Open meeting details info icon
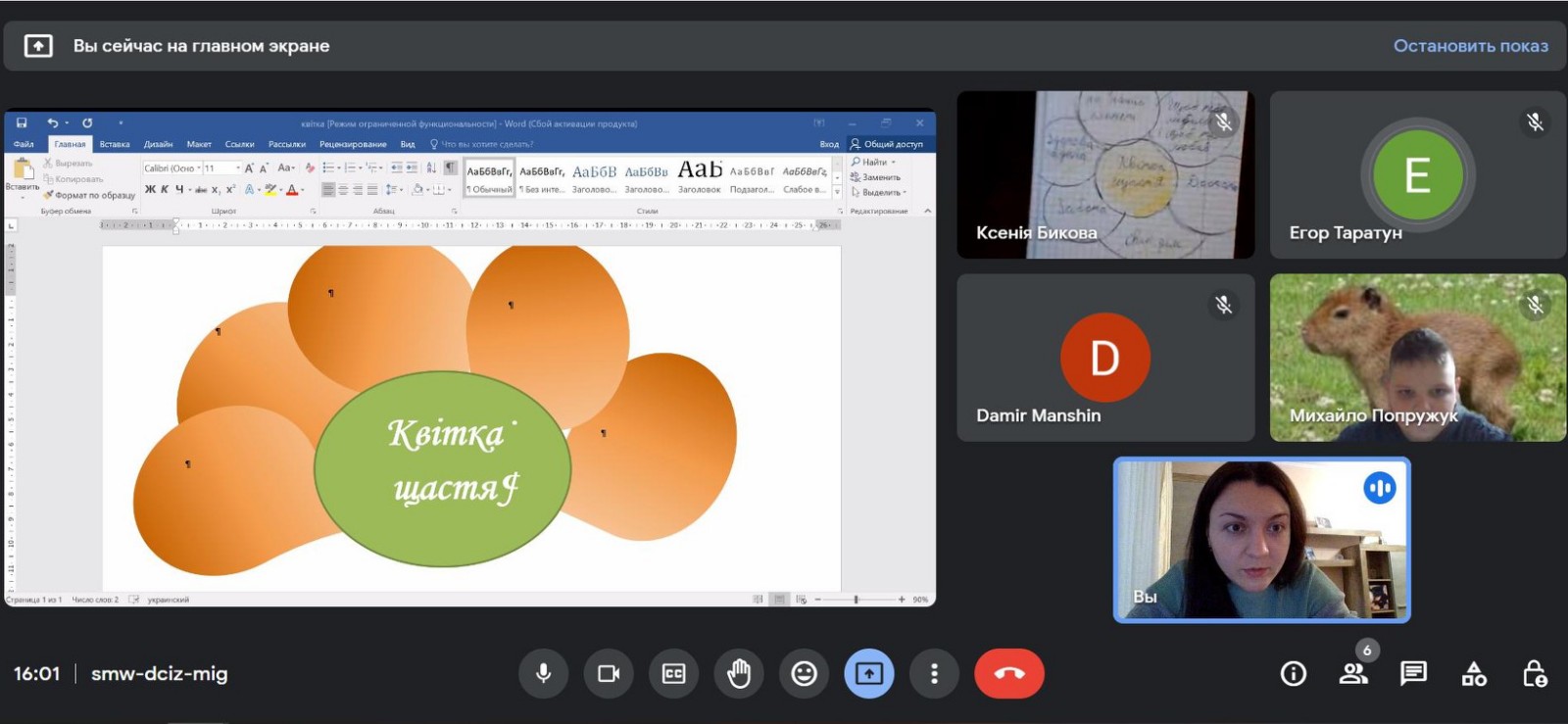Image resolution: width=1568 pixels, height=724 pixels. click(x=1293, y=674)
